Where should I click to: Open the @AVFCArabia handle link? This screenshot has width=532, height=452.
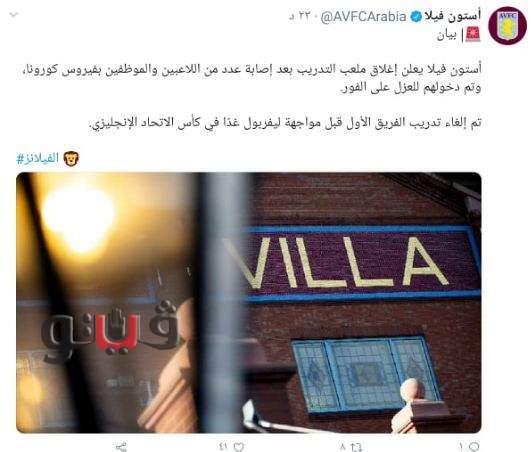point(363,17)
